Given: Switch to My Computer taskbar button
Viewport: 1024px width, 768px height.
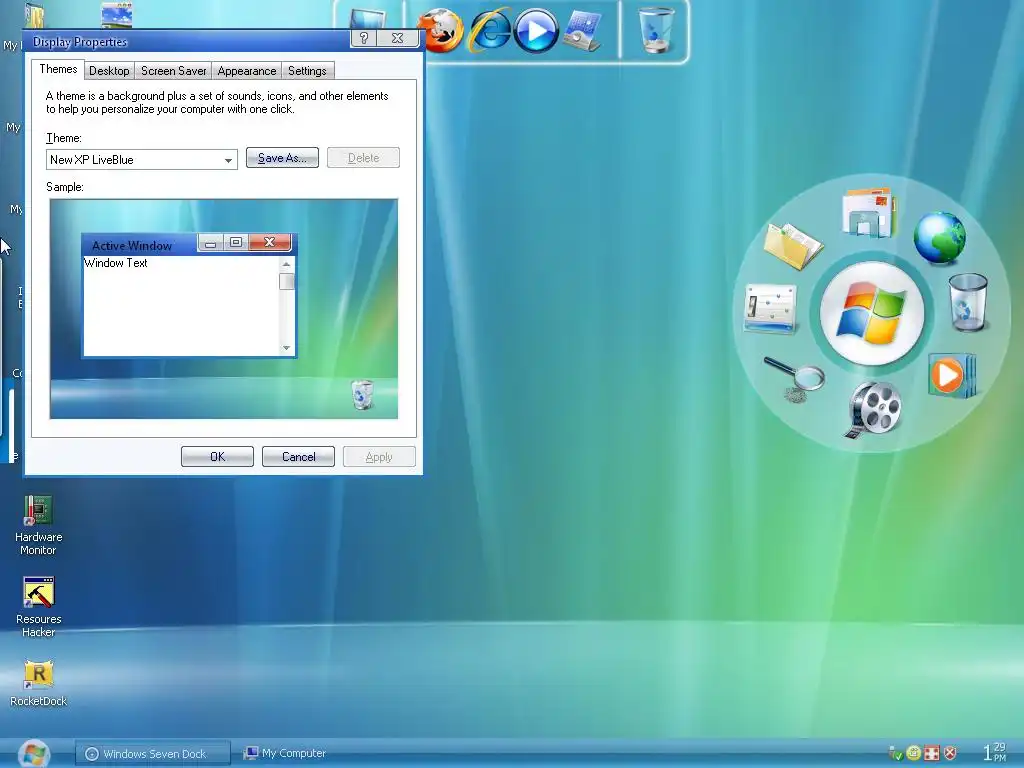Looking at the screenshot, I should tap(285, 754).
